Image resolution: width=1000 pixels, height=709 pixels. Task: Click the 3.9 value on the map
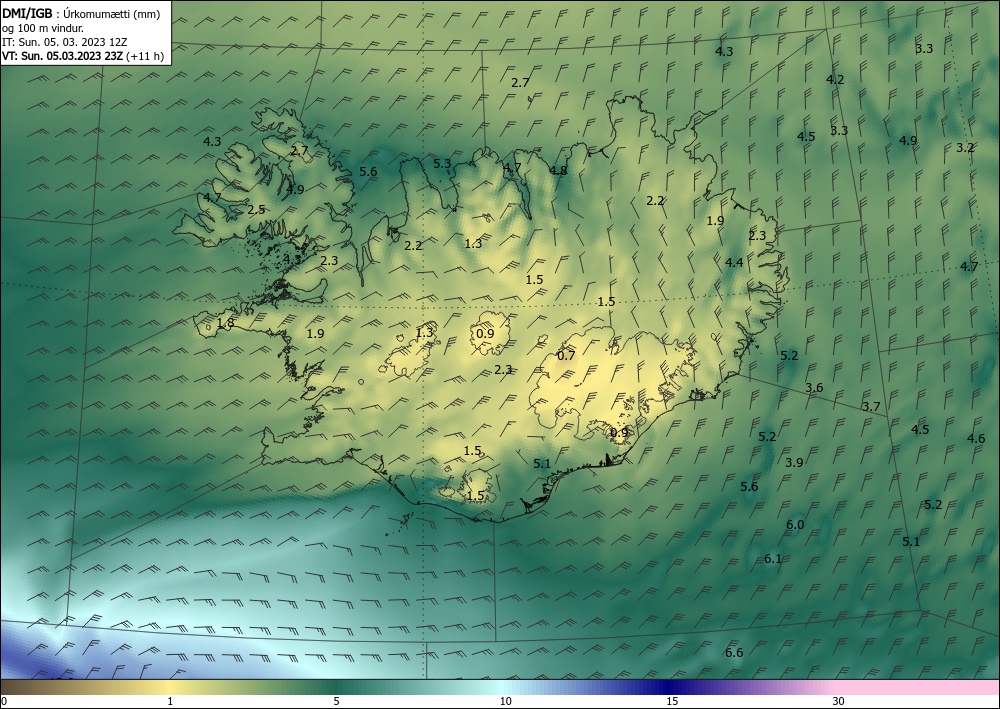click(x=794, y=462)
